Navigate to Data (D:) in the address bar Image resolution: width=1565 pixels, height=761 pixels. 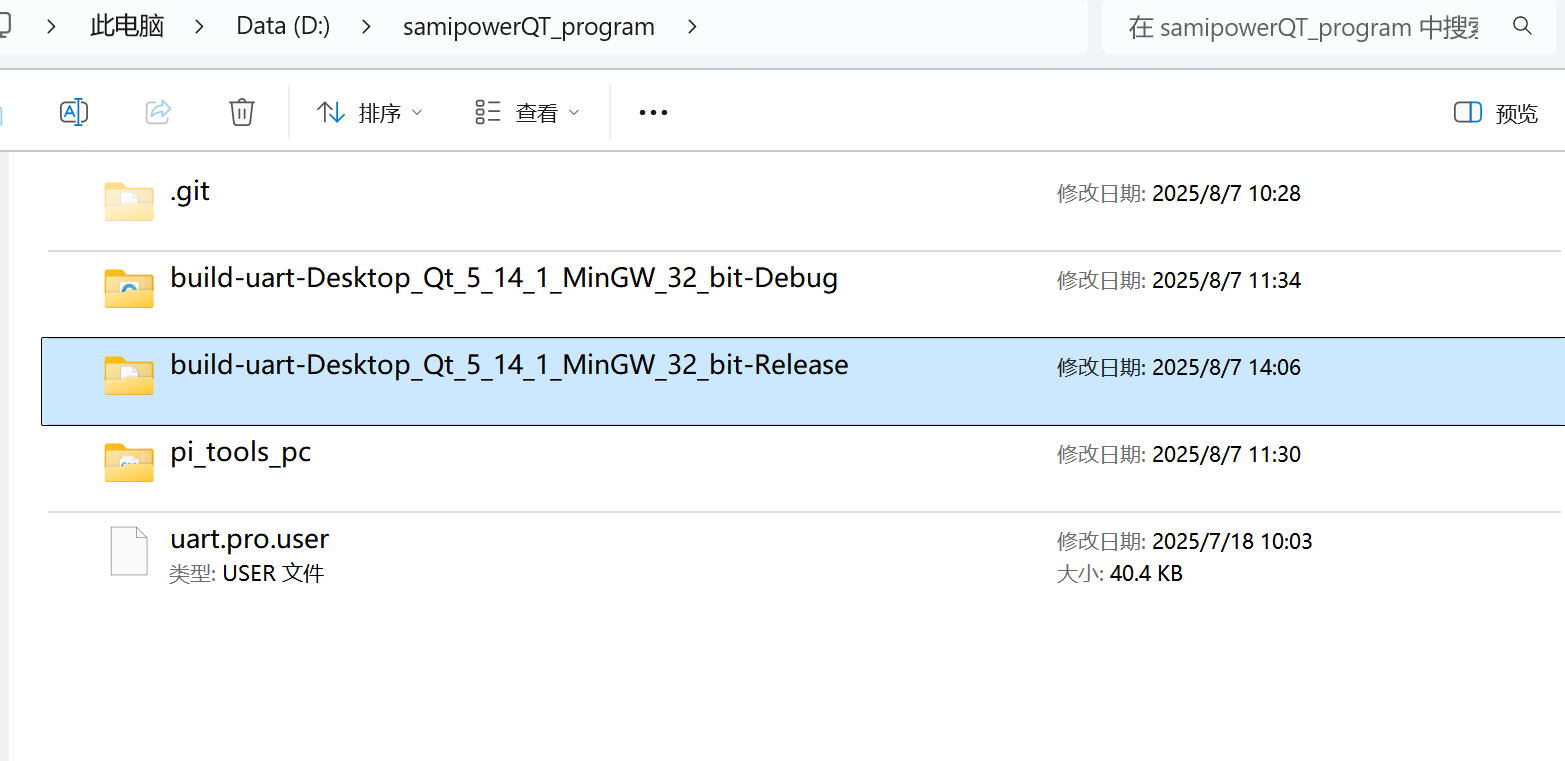click(283, 27)
